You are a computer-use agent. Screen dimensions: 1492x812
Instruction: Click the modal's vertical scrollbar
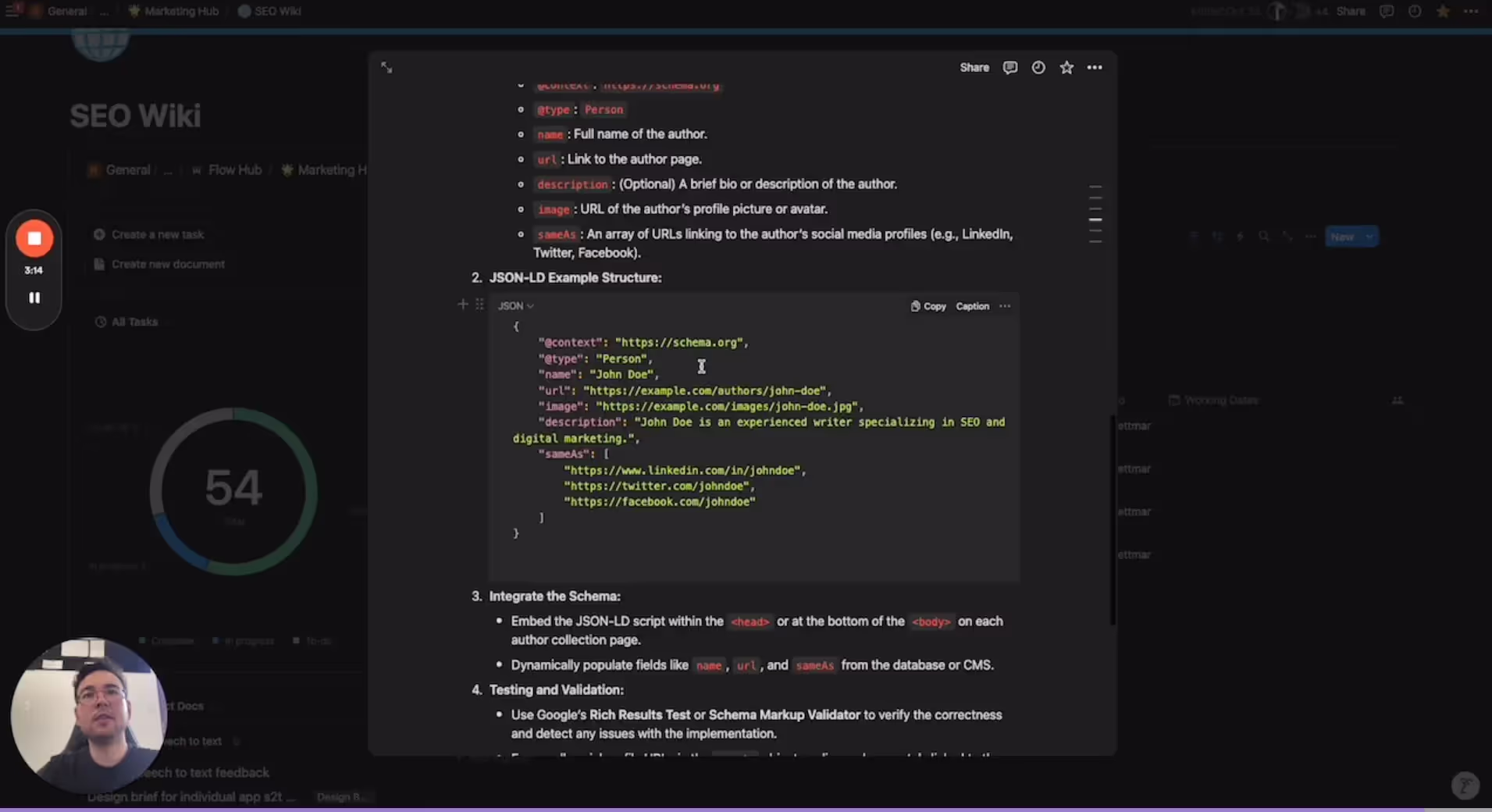(1113, 519)
